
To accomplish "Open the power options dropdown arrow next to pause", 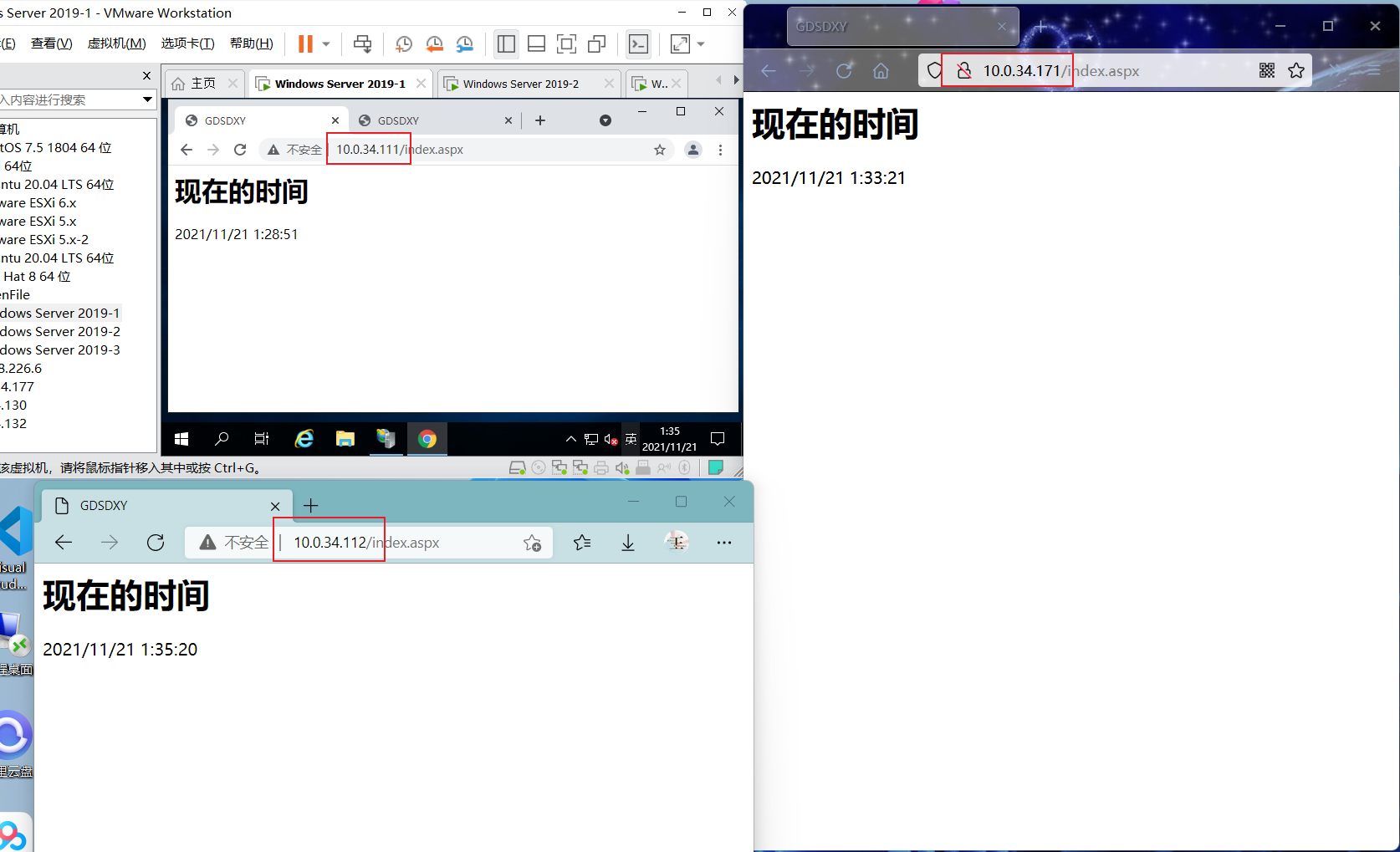I will click(326, 44).
